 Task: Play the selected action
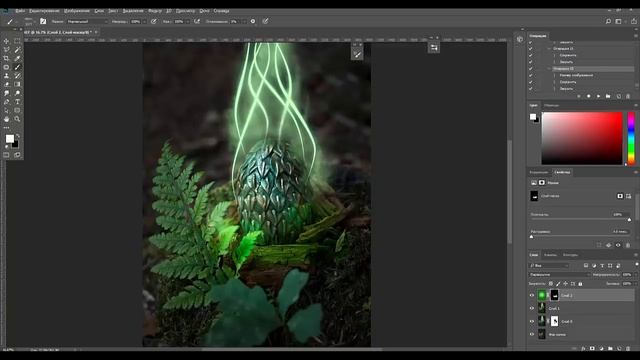598,96
